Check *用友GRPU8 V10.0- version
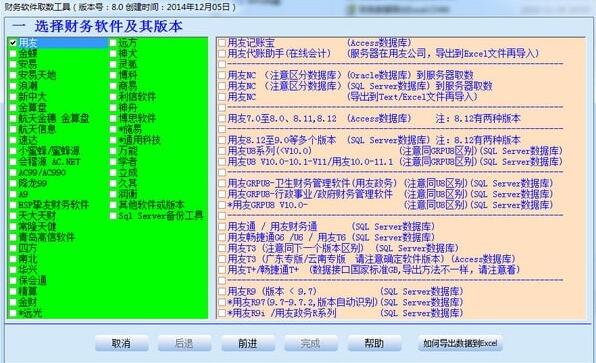Viewport: 596px width, 363px height. (222, 205)
